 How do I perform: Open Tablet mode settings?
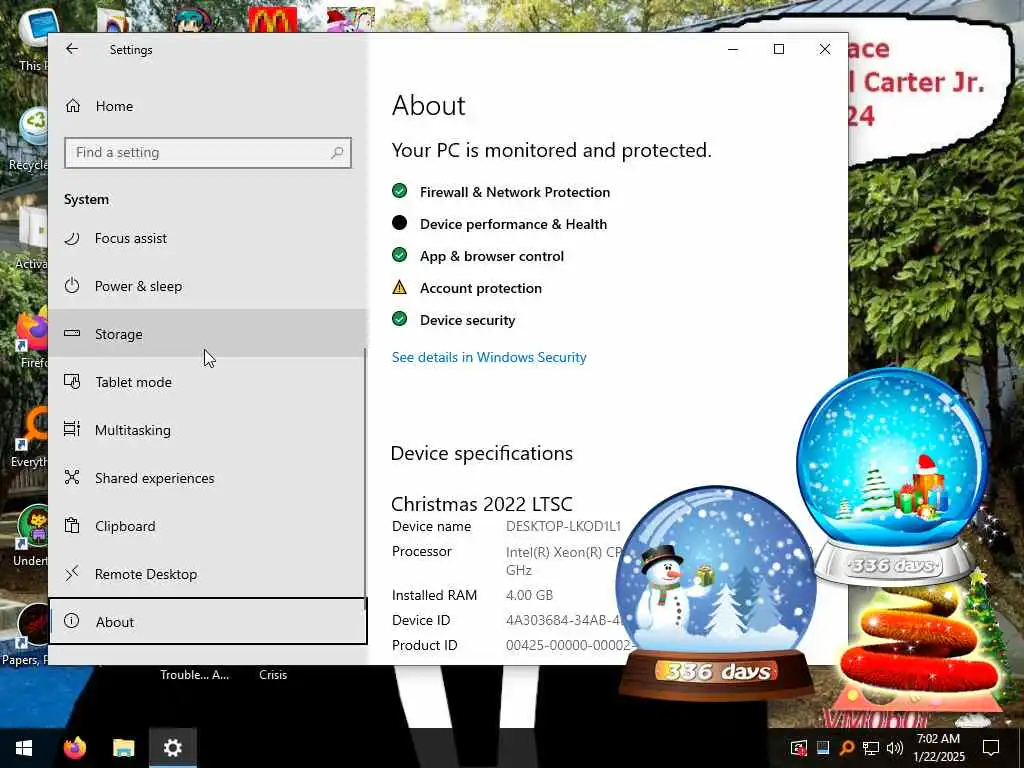click(208, 382)
